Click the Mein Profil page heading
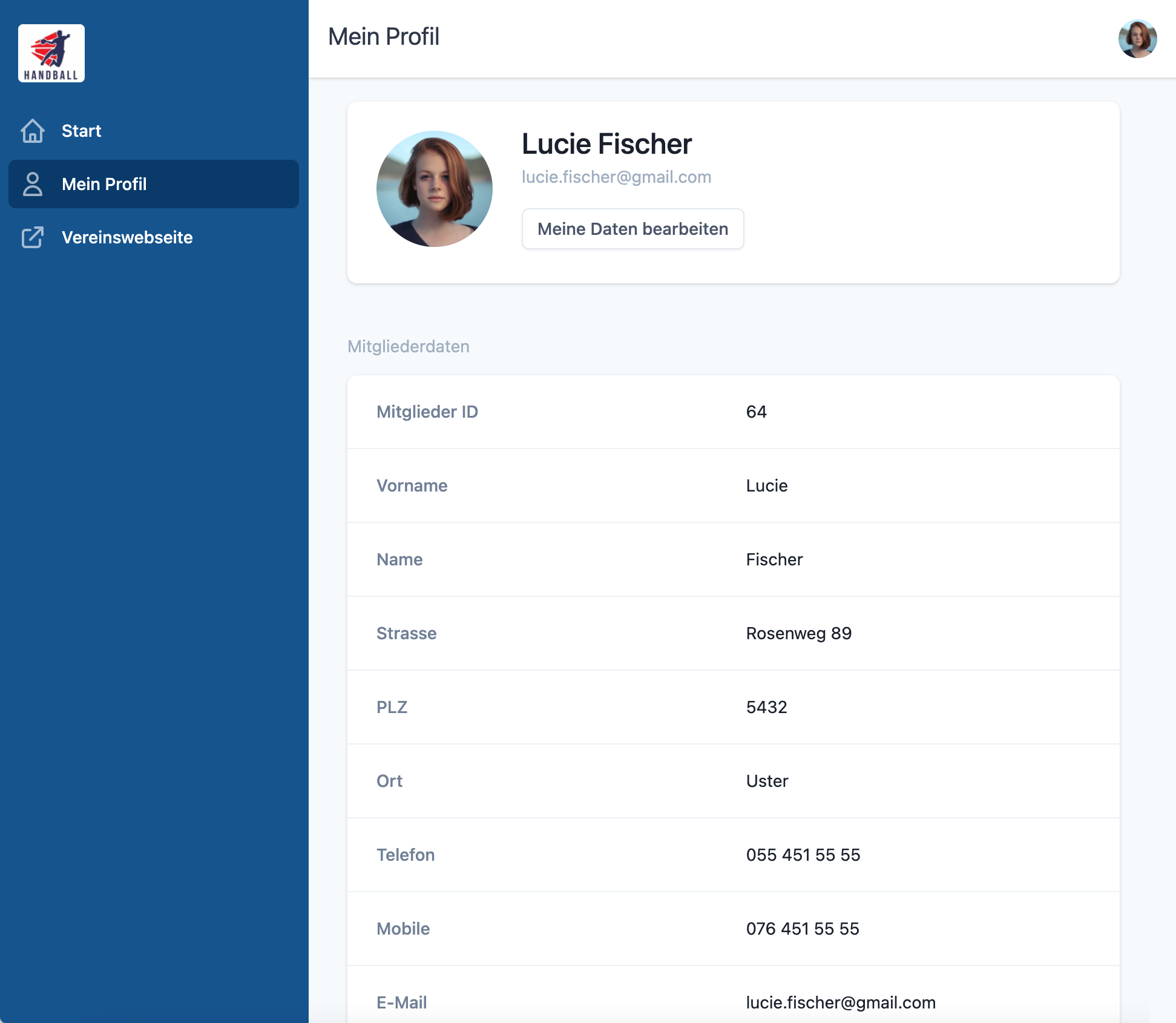This screenshot has width=1176, height=1023. (x=384, y=36)
